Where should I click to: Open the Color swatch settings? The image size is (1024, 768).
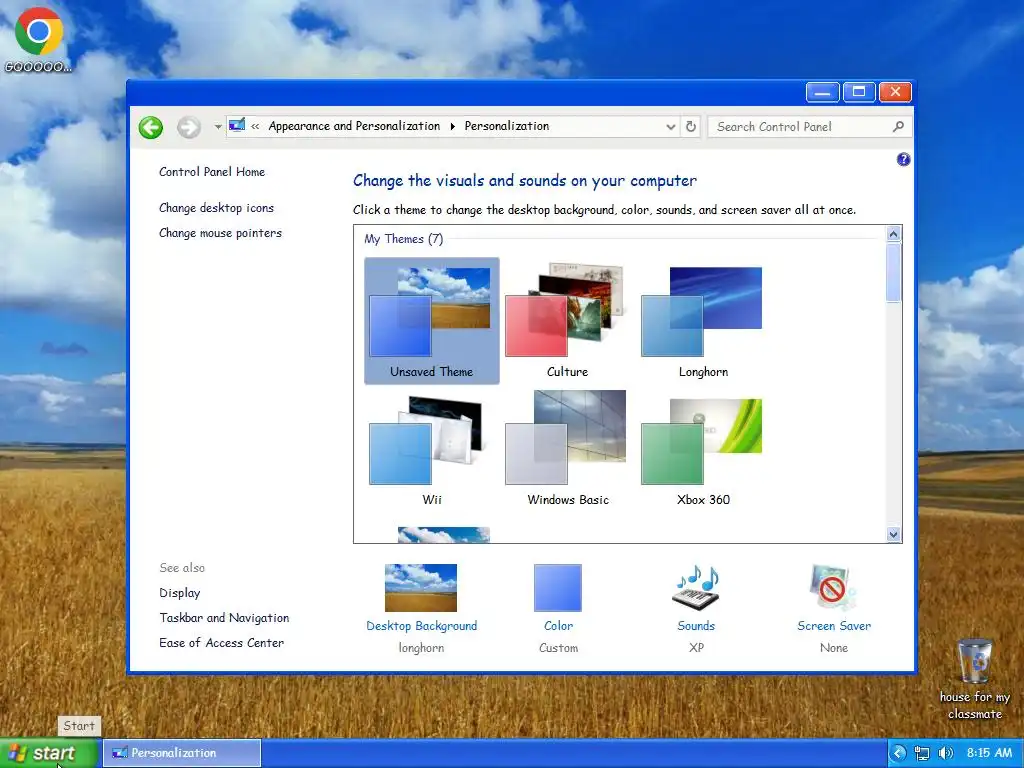click(558, 588)
